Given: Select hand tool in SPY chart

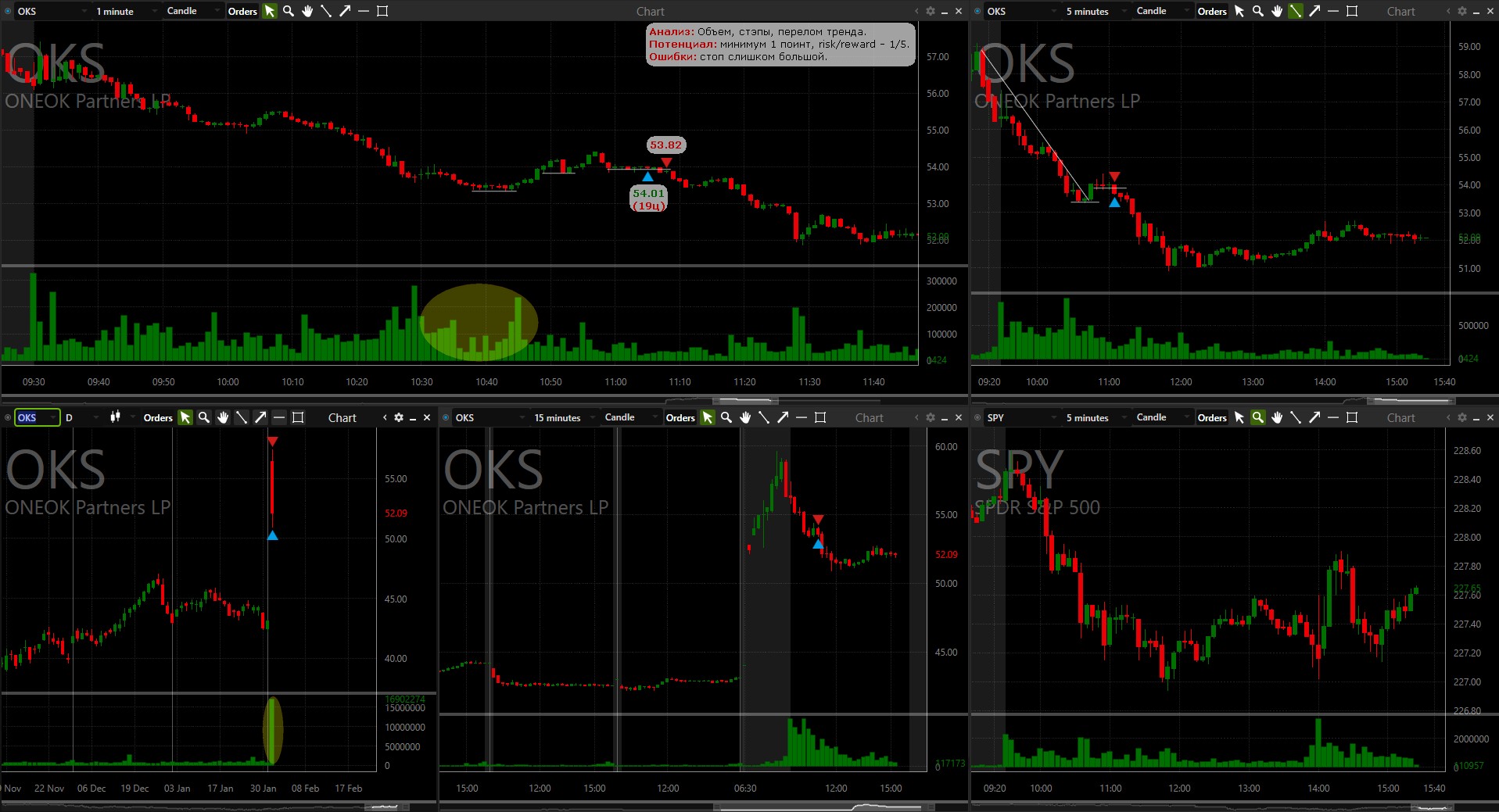Looking at the screenshot, I should click(1277, 417).
